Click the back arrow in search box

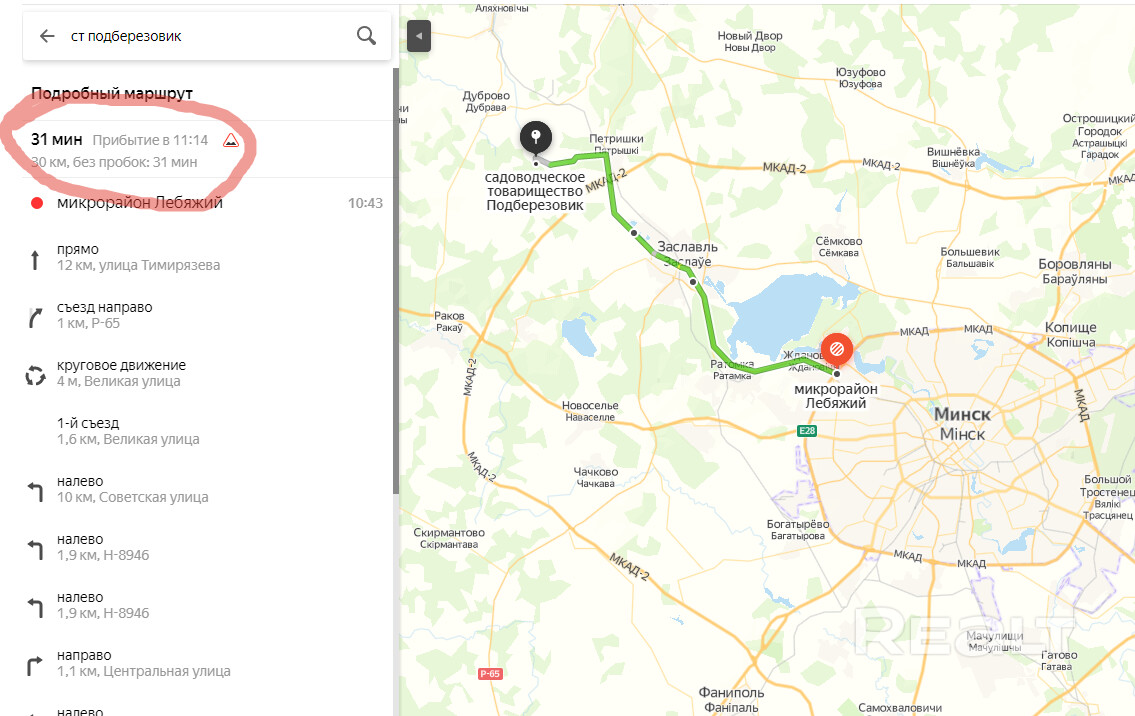click(47, 35)
